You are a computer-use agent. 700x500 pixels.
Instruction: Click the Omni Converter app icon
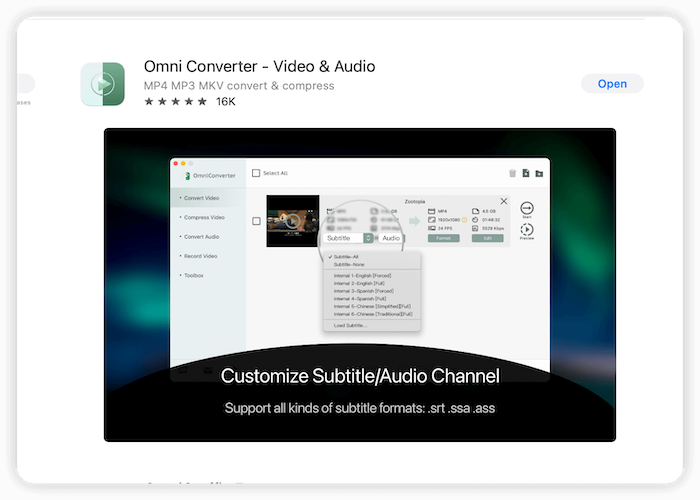point(103,84)
